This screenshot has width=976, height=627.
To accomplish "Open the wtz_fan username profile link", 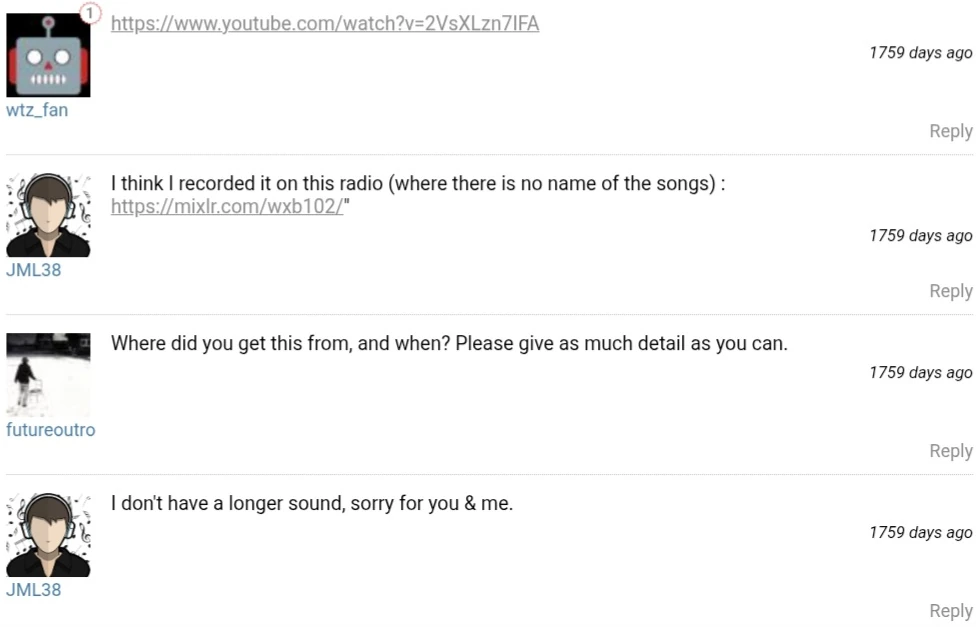I will [37, 110].
